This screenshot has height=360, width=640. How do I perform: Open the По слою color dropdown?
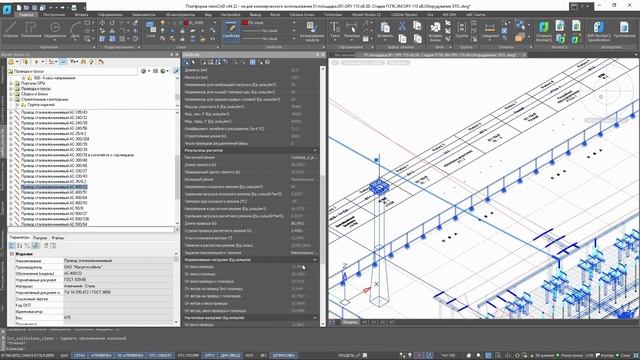(x=293, y=23)
